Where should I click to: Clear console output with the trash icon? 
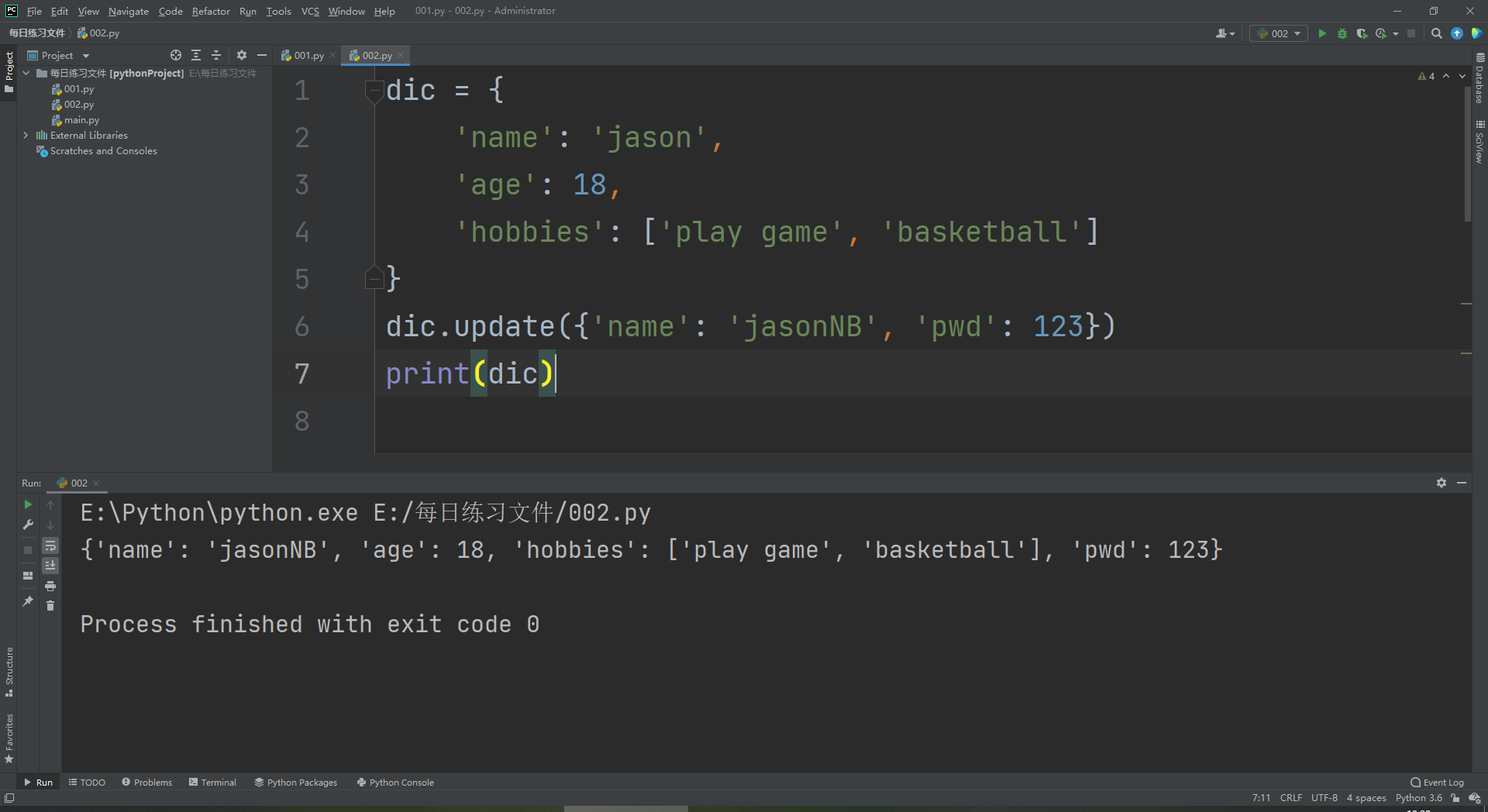(50, 606)
